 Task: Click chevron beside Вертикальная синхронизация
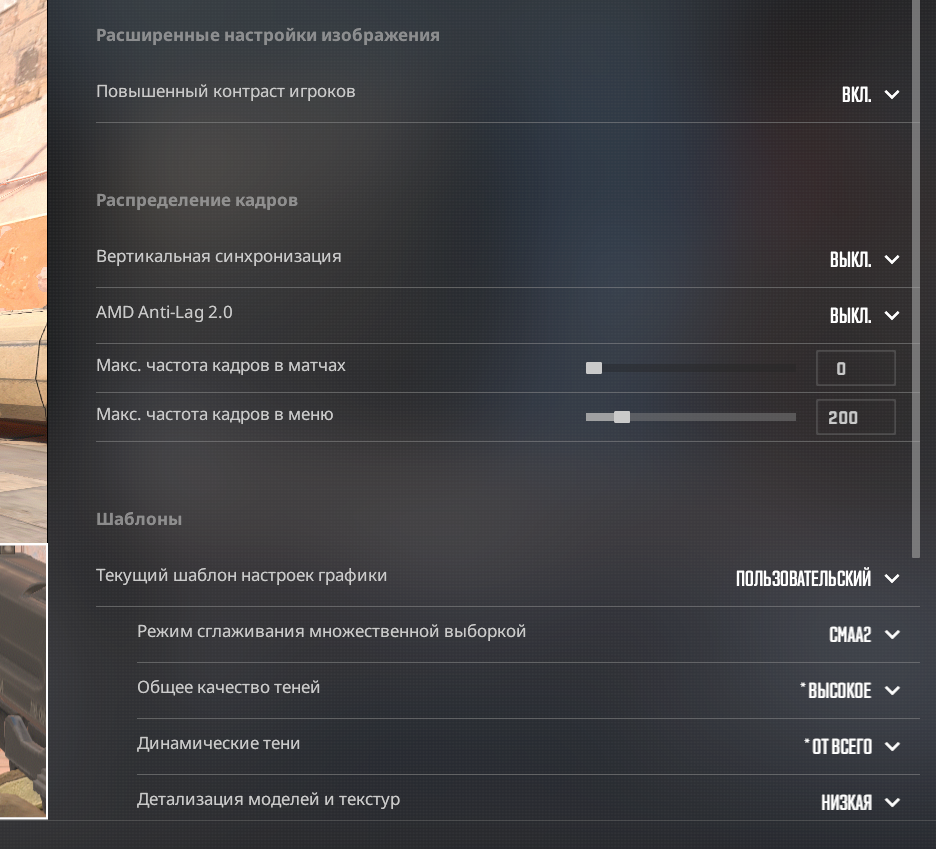[892, 260]
